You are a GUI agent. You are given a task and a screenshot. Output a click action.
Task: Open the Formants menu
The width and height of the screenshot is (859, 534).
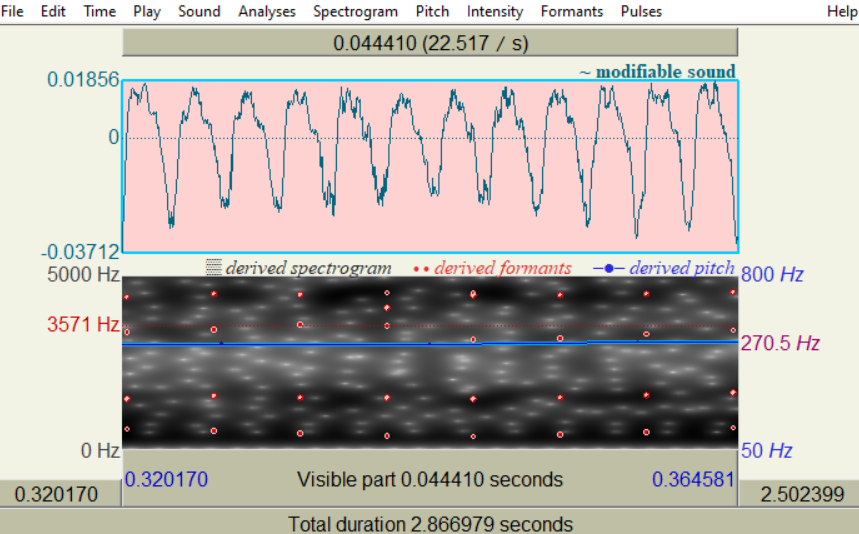(x=572, y=11)
